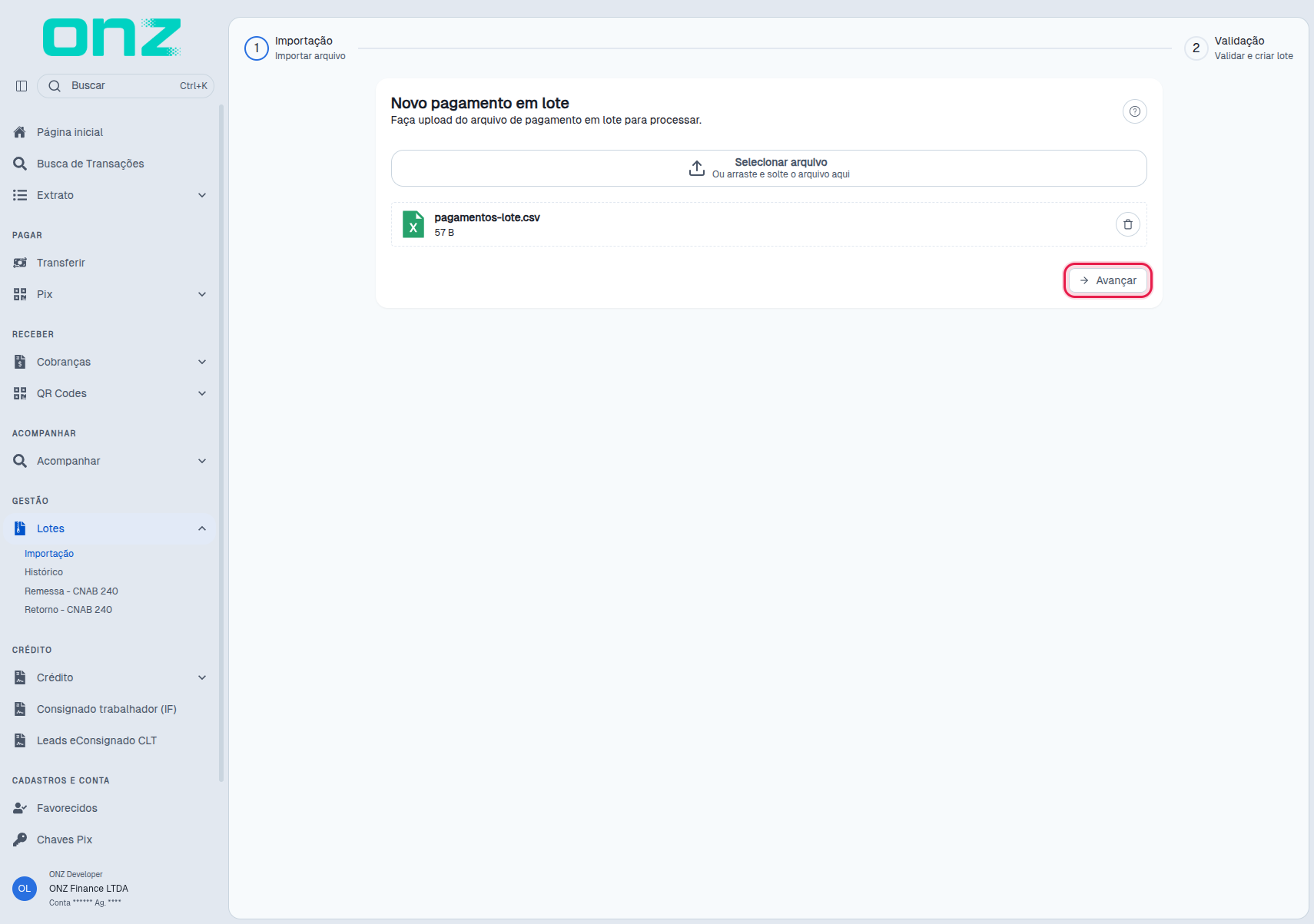Open the Transferir page
Screen dimensions: 1314x924
point(61,263)
